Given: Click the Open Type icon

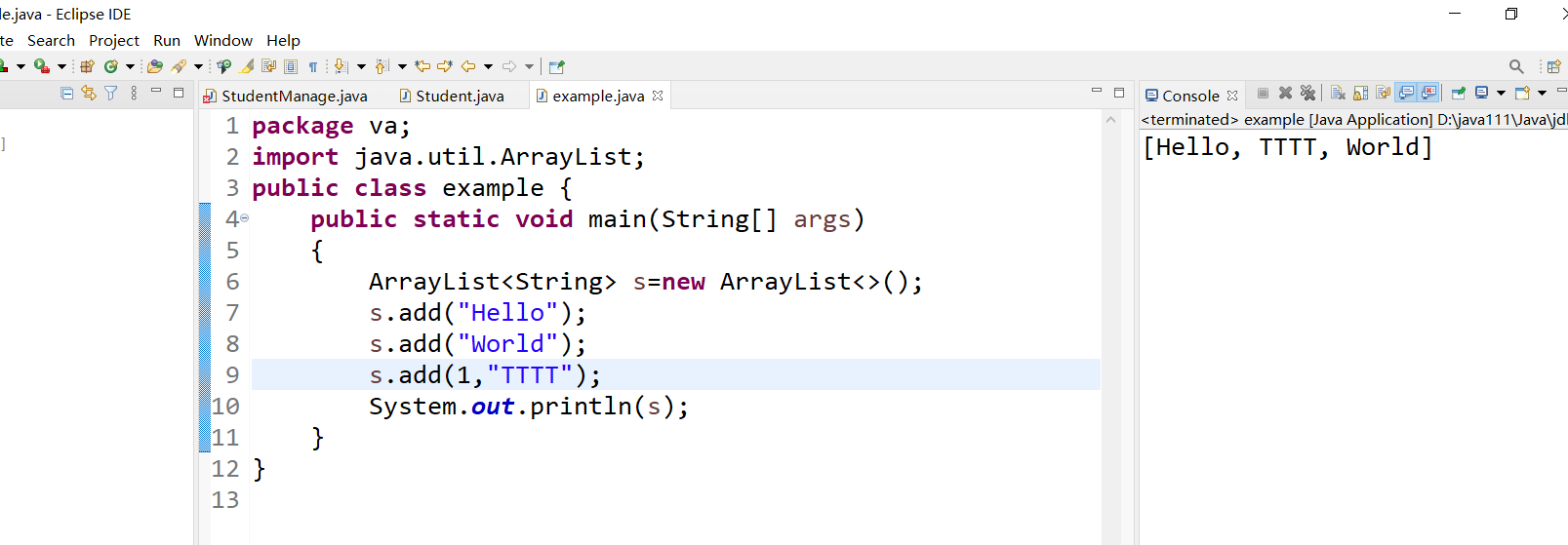Looking at the screenshot, I should click(154, 66).
